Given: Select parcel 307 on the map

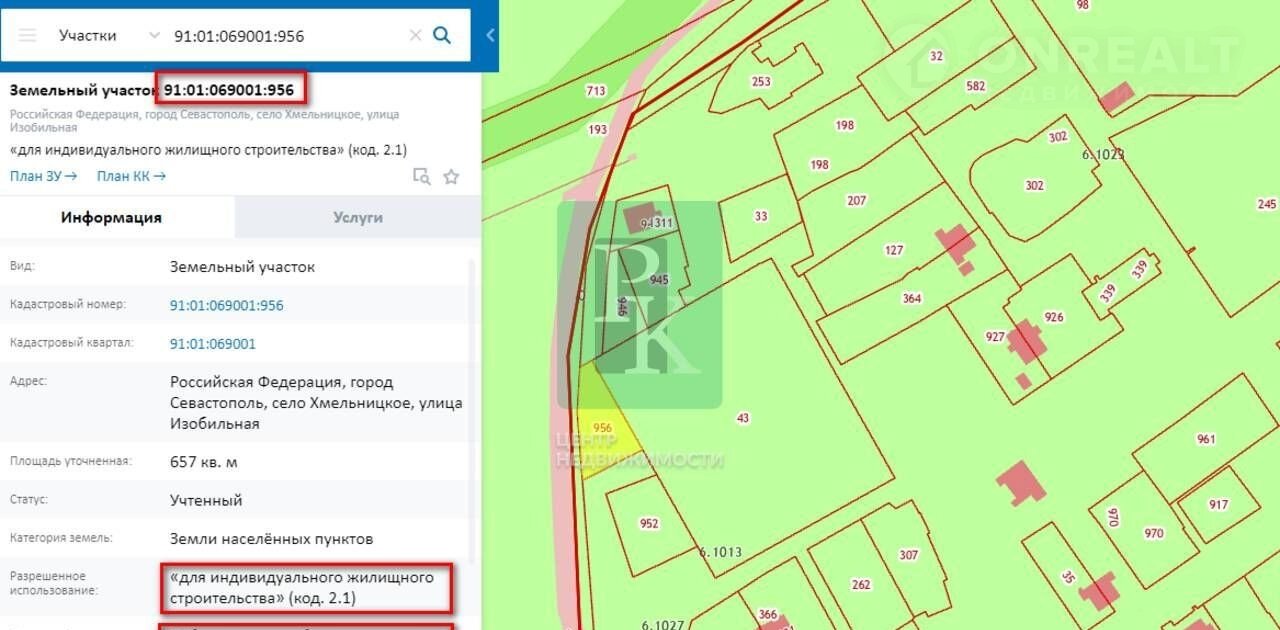Looking at the screenshot, I should click(x=908, y=555).
